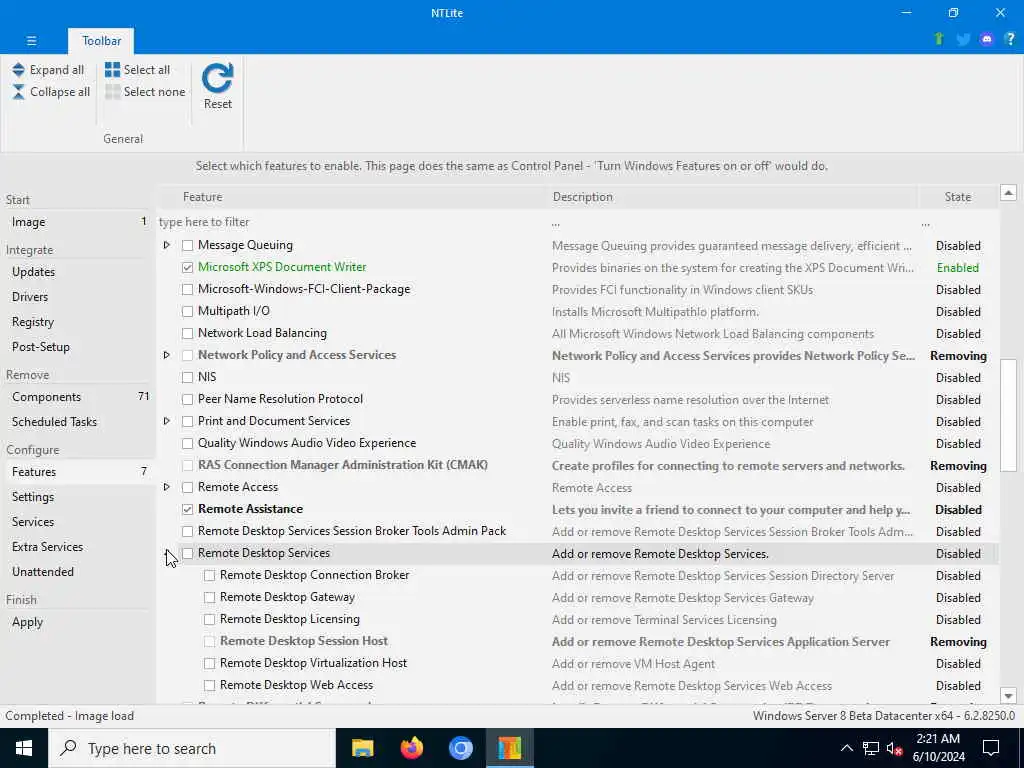
Task: Show hidden tray icons chevron
Action: [x=846, y=748]
